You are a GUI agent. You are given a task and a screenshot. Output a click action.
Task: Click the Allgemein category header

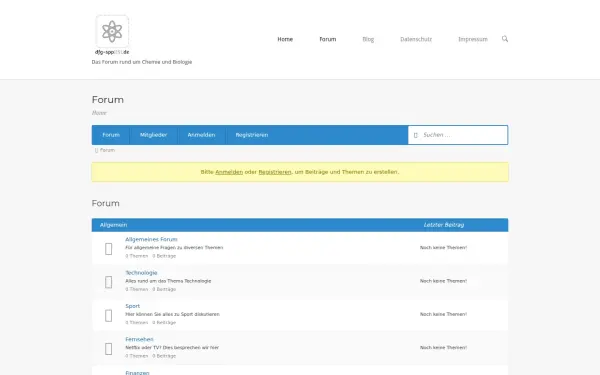pyautogui.click(x=113, y=225)
